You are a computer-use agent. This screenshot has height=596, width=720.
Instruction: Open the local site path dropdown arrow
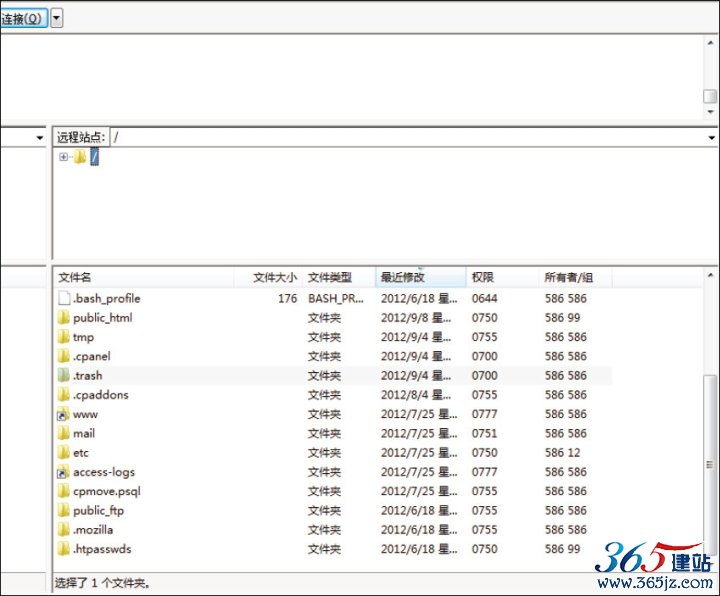click(39, 138)
